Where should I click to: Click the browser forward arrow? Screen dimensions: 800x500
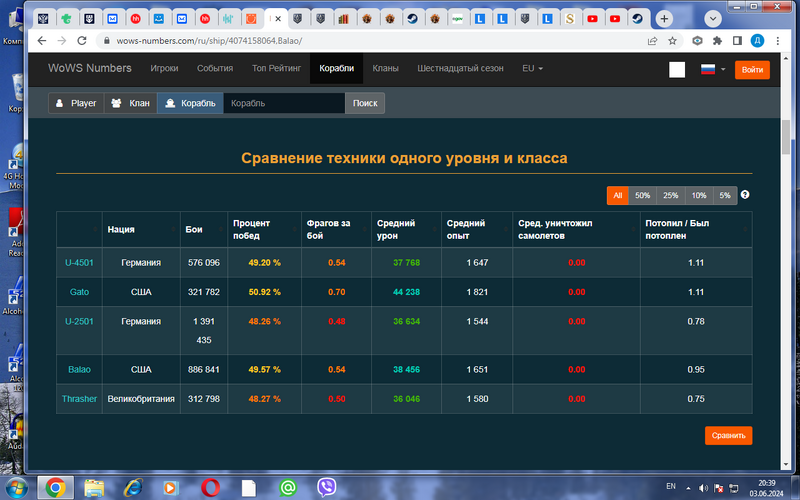(62, 41)
